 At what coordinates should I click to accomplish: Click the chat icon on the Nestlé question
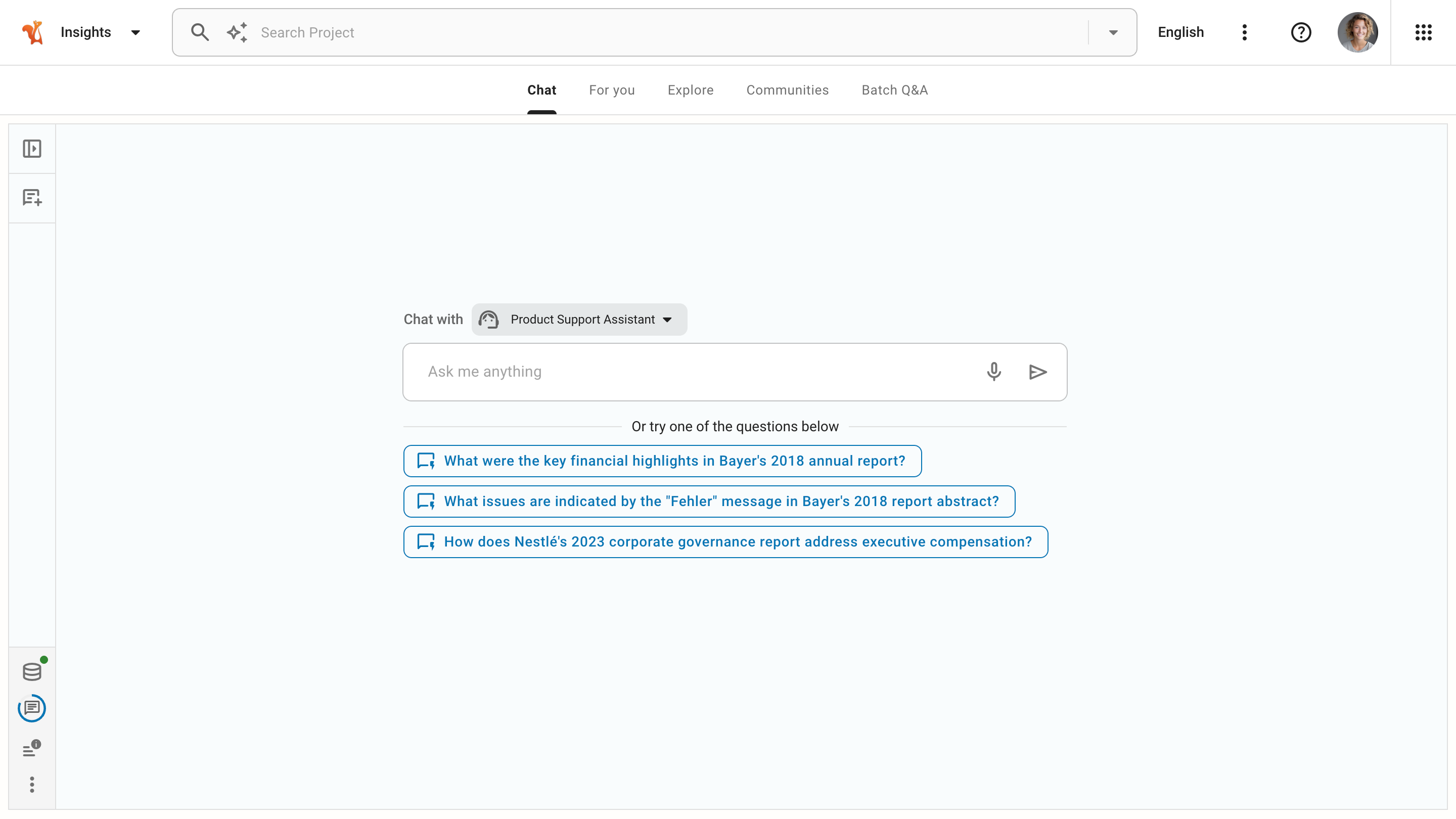click(x=426, y=541)
